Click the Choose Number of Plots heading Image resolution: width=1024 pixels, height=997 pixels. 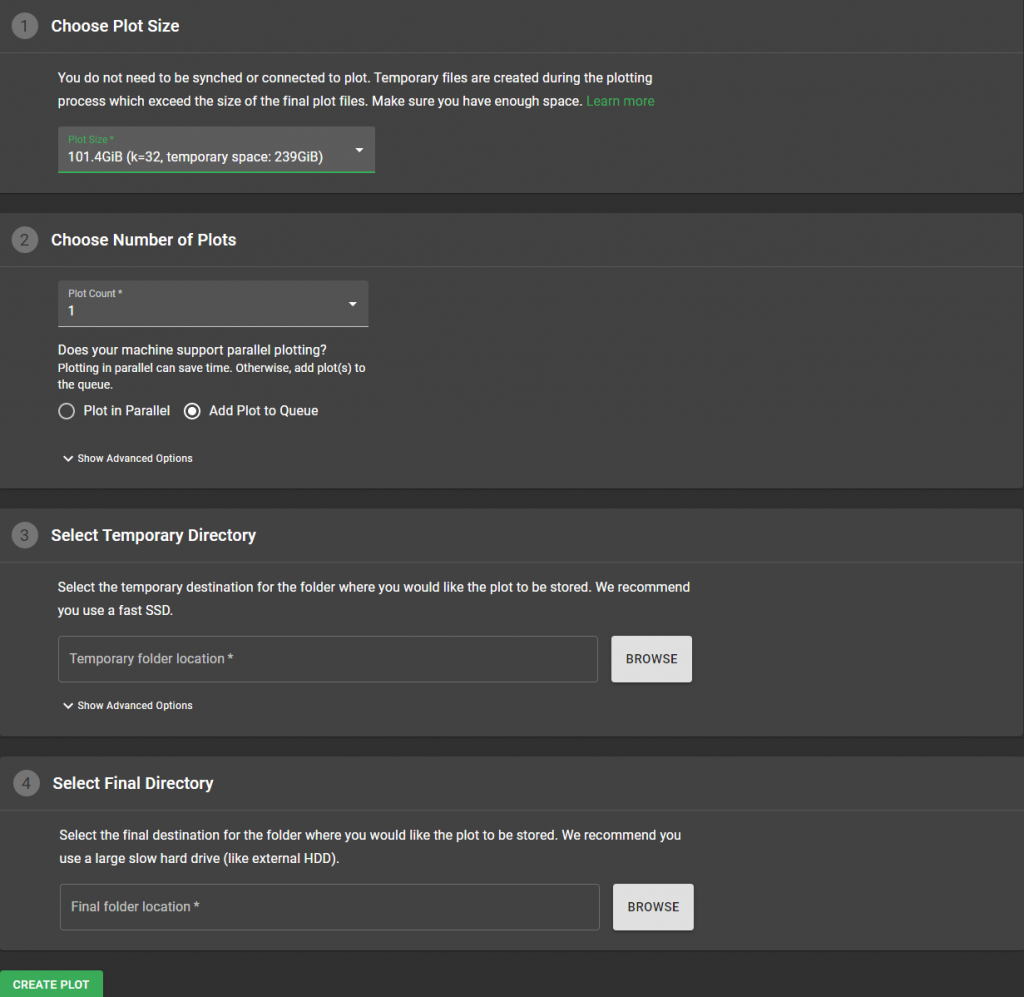pyautogui.click(x=144, y=240)
